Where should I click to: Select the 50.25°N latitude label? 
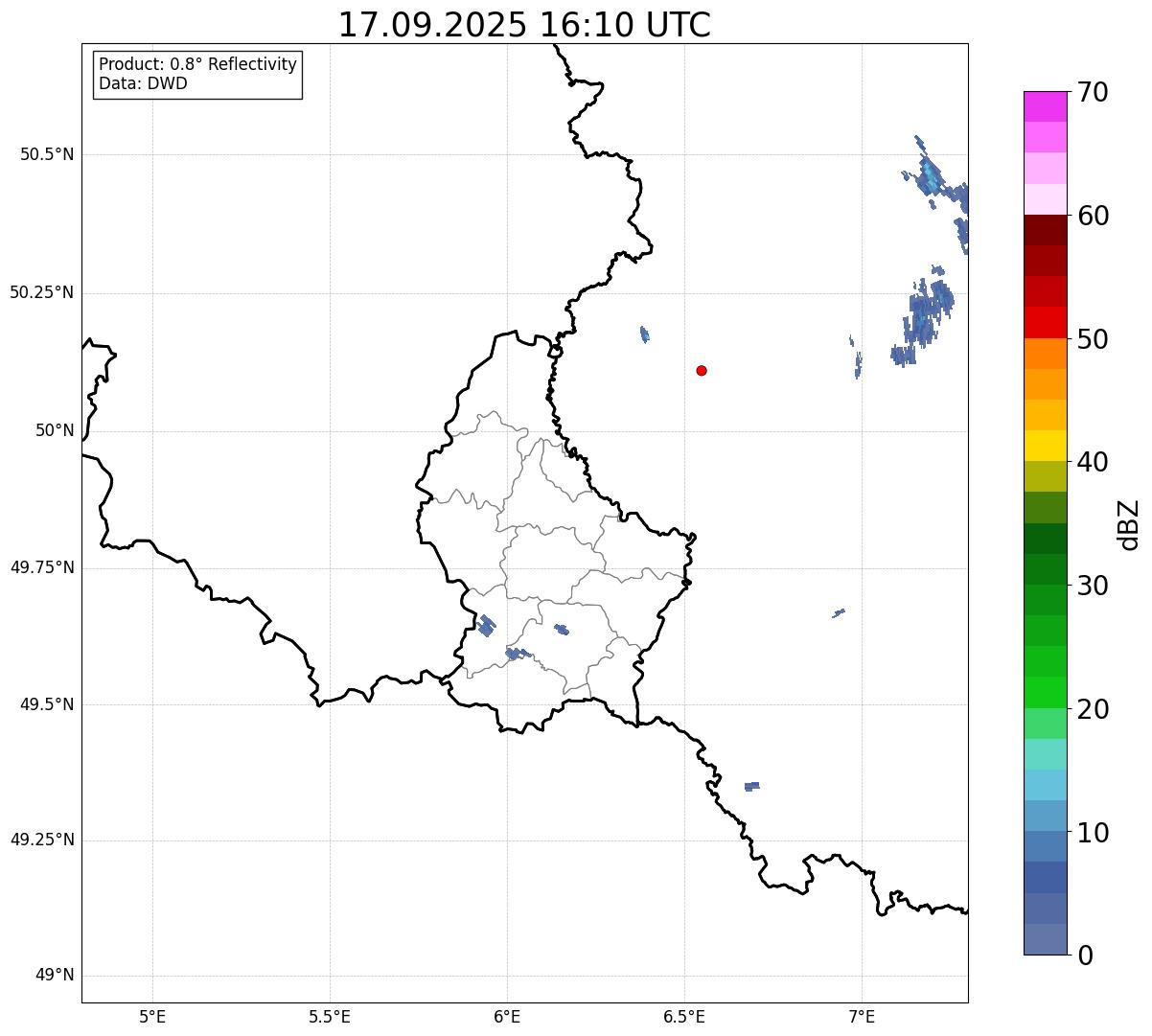[42, 292]
